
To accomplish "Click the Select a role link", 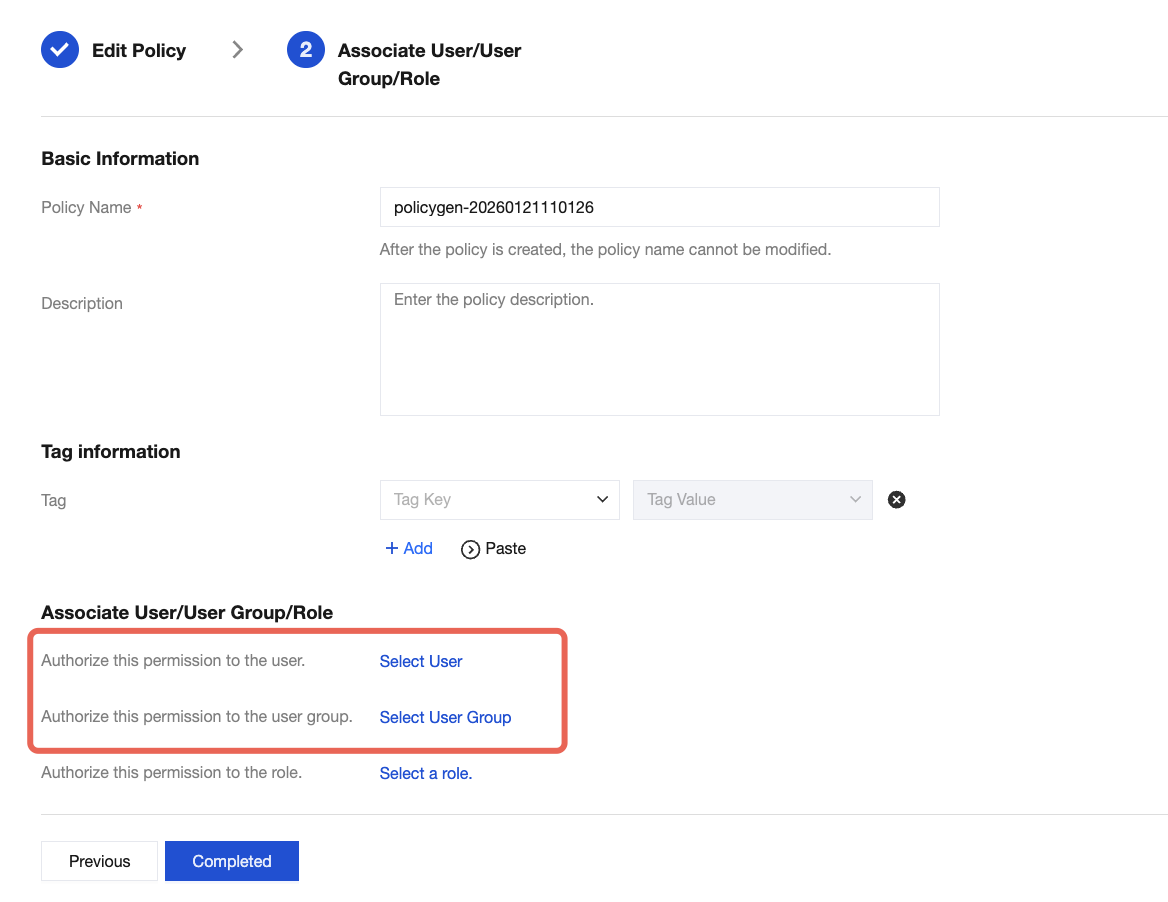I will tap(426, 774).
